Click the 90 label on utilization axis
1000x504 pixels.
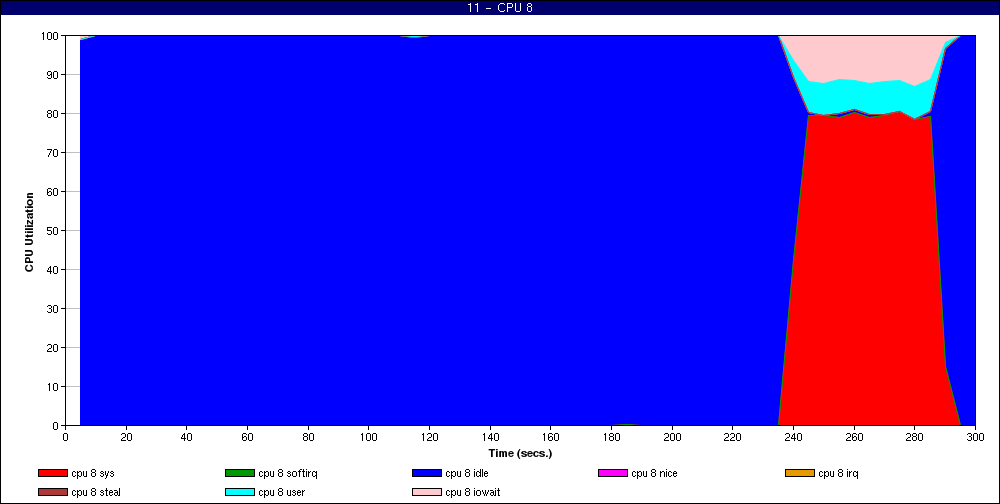53,75
